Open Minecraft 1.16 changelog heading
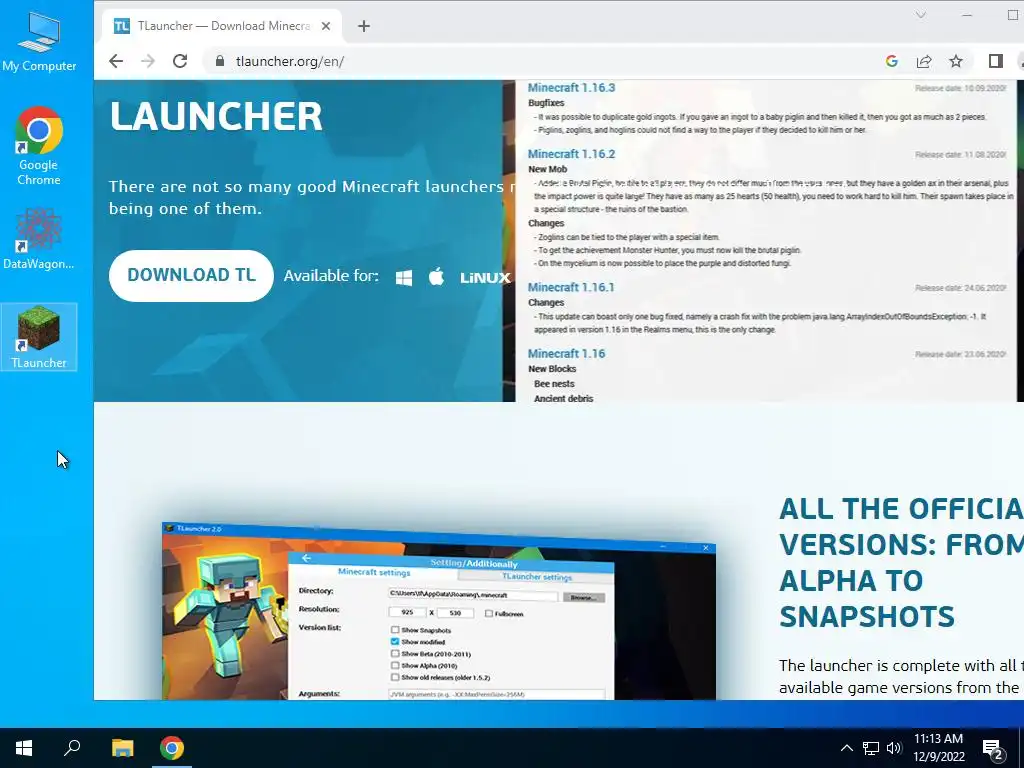 [x=566, y=354]
